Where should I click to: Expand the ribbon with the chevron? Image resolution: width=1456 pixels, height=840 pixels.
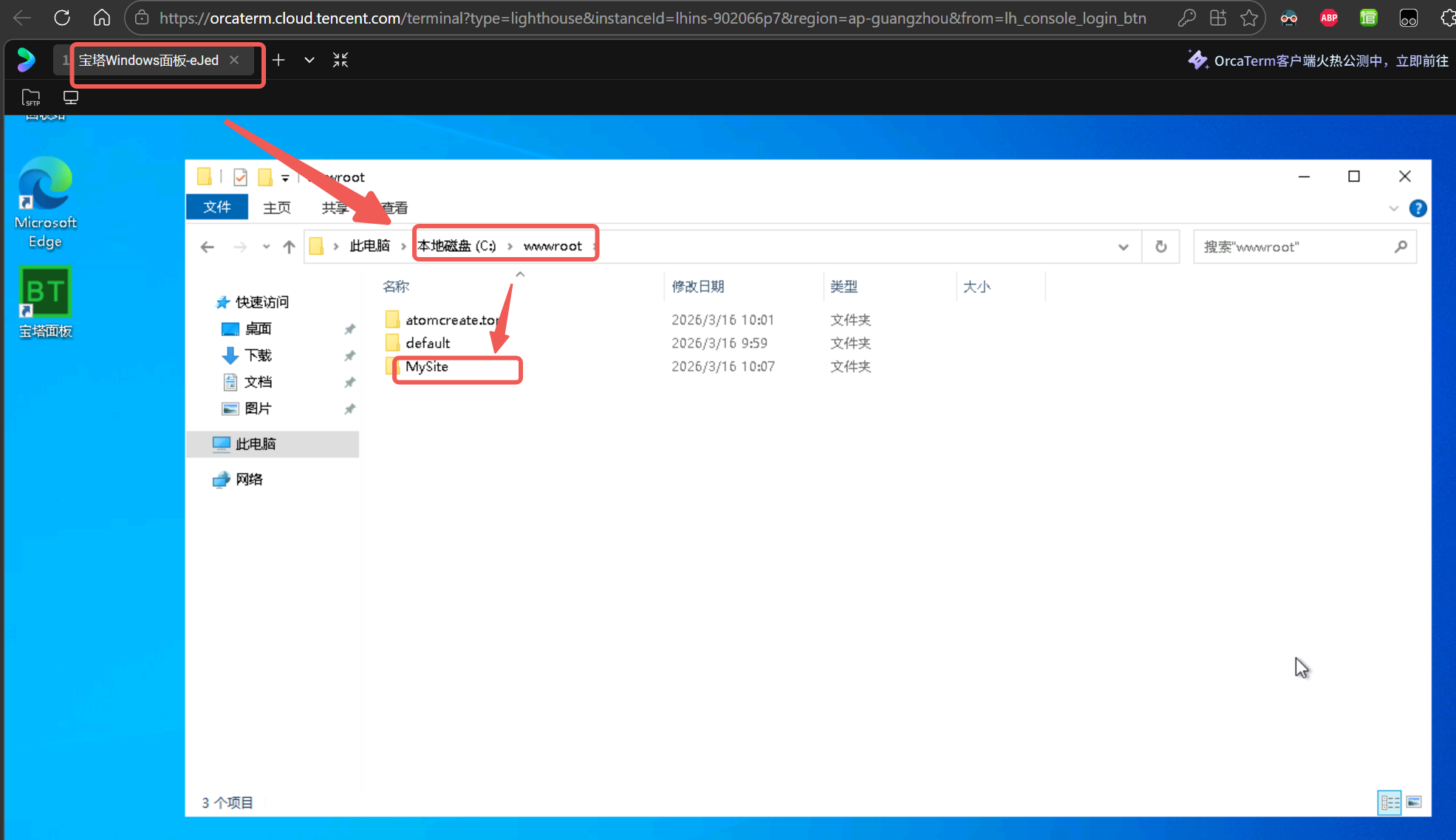pos(1394,208)
